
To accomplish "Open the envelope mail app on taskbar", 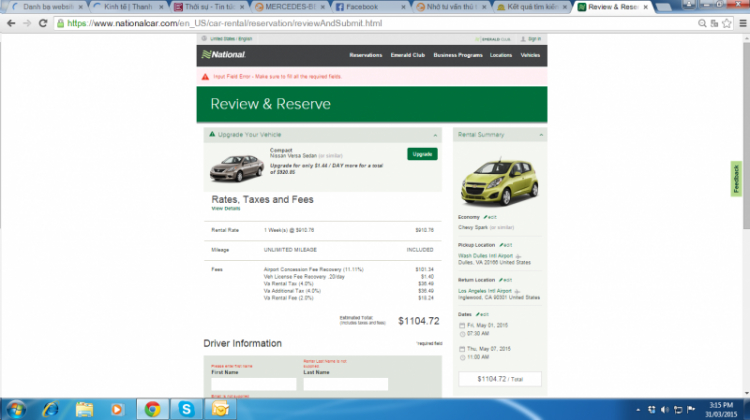I will pos(221,409).
